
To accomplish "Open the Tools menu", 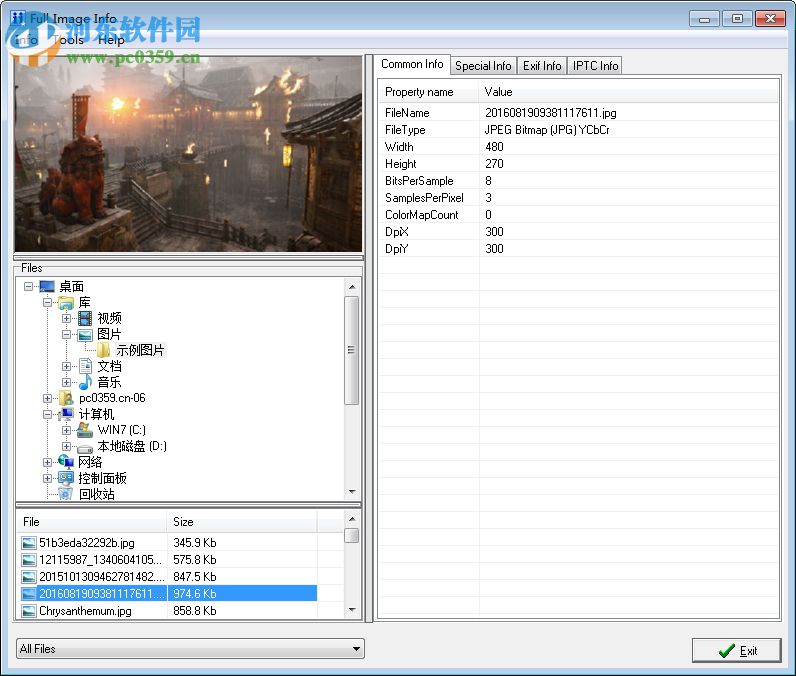I will (x=69, y=40).
